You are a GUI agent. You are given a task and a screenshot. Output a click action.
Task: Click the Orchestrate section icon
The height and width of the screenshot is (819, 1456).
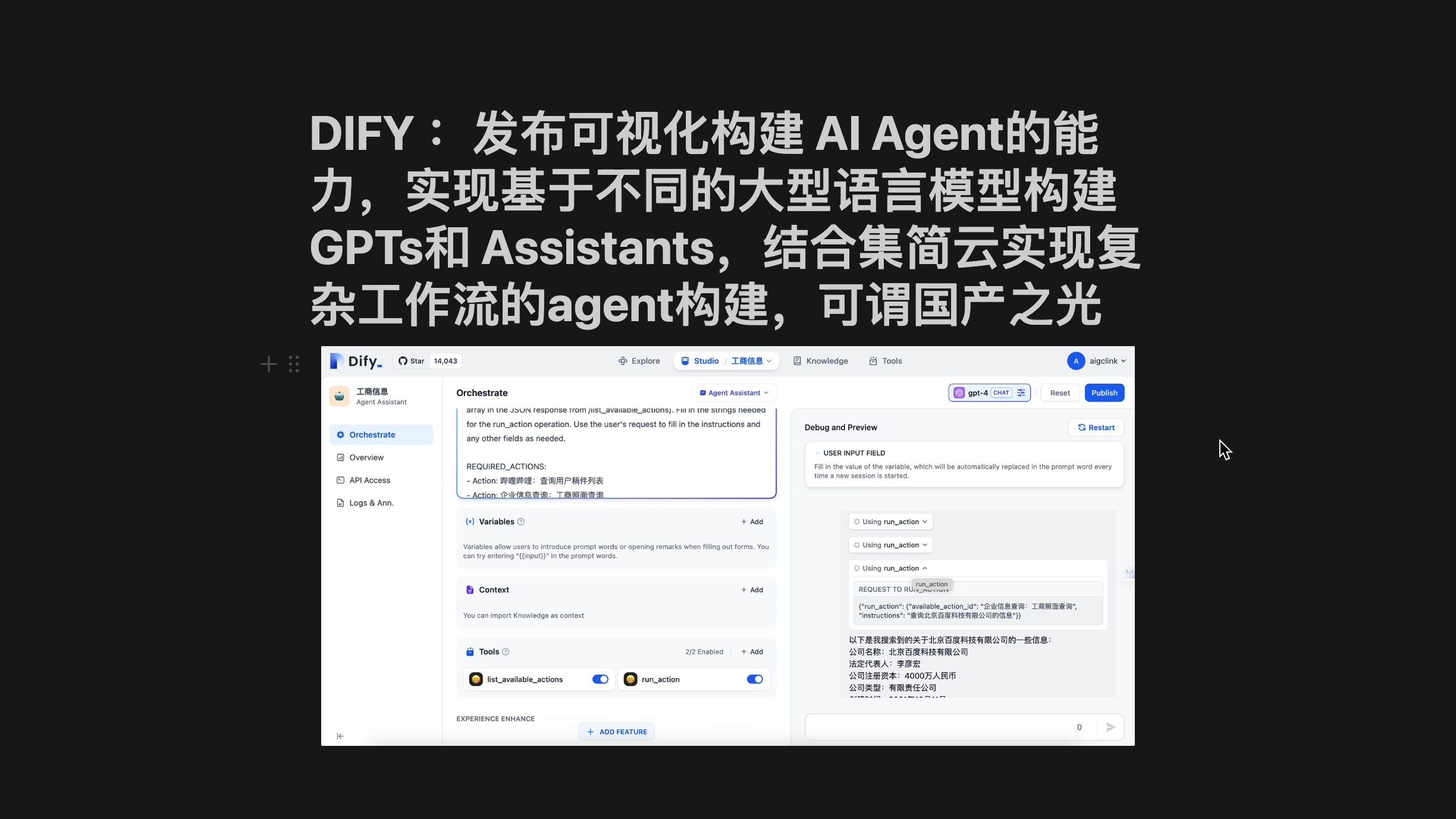pos(340,434)
